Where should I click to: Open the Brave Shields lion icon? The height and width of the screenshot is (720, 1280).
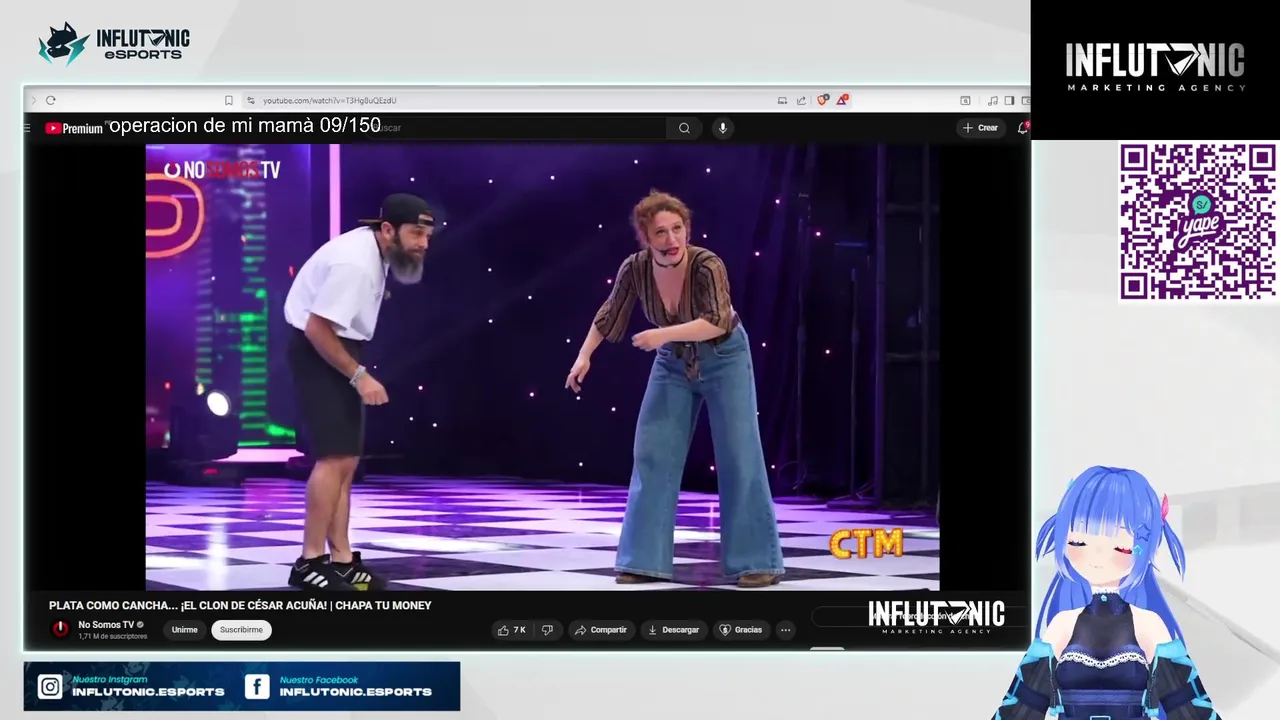pyautogui.click(x=822, y=100)
